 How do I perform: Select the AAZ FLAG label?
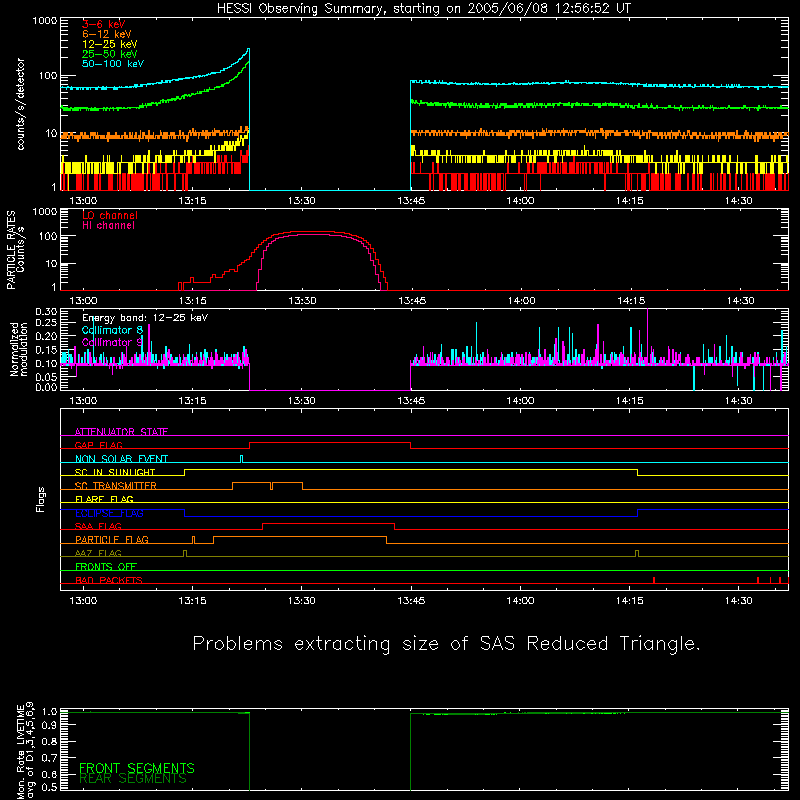pos(98,553)
